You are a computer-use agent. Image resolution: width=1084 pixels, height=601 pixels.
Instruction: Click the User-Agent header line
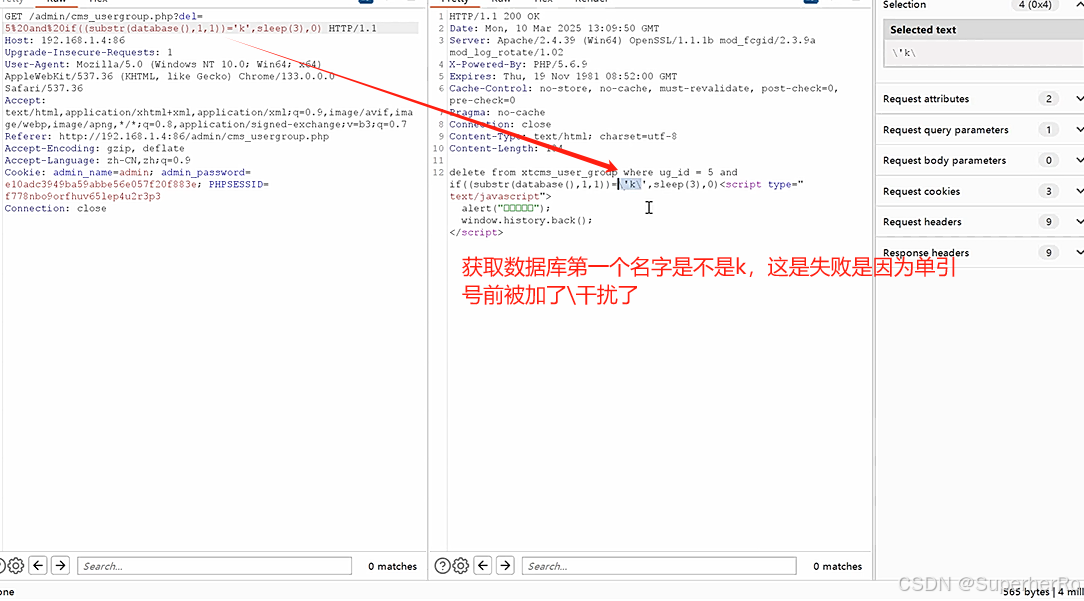tap(163, 64)
